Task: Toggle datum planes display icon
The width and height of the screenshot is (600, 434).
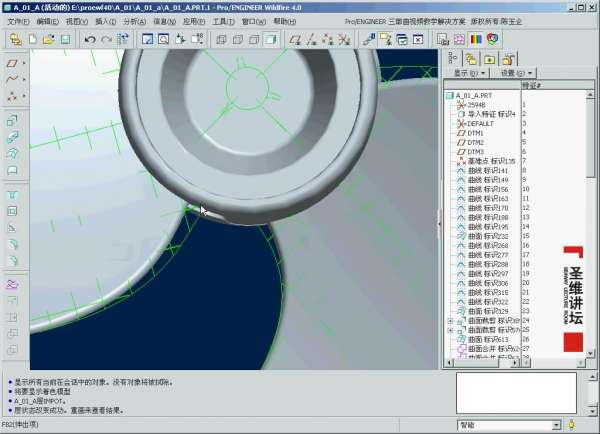Action: click(x=295, y=39)
